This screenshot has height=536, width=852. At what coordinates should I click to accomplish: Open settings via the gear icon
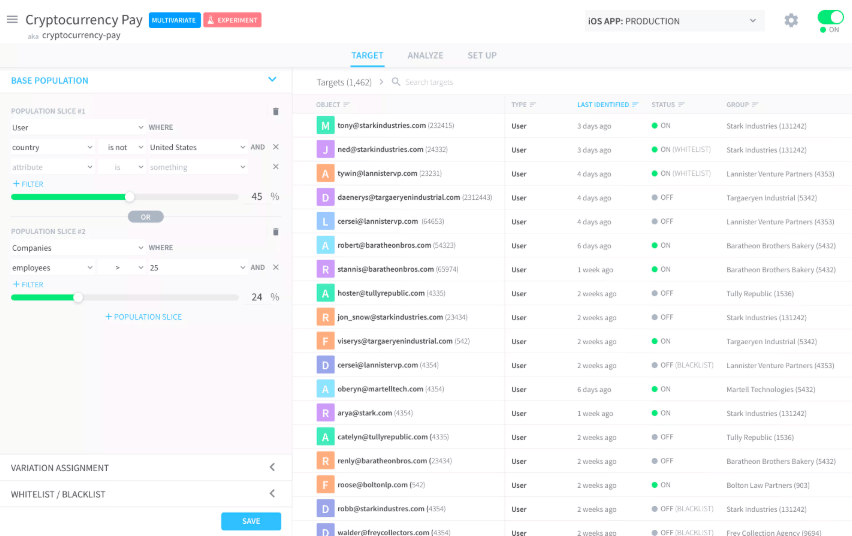coord(791,20)
